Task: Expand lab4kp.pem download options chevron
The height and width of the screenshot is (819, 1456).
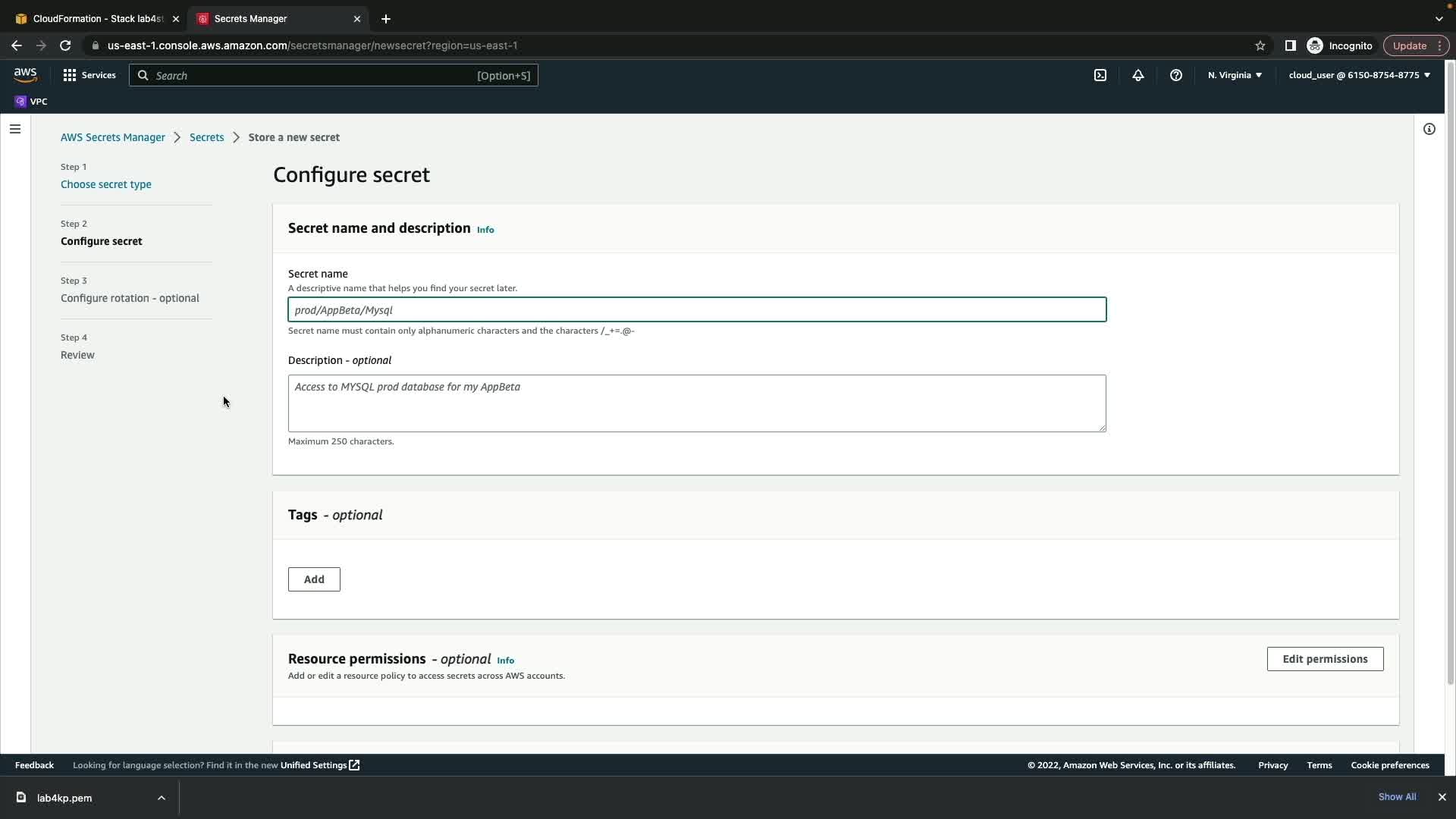Action: [x=161, y=798]
